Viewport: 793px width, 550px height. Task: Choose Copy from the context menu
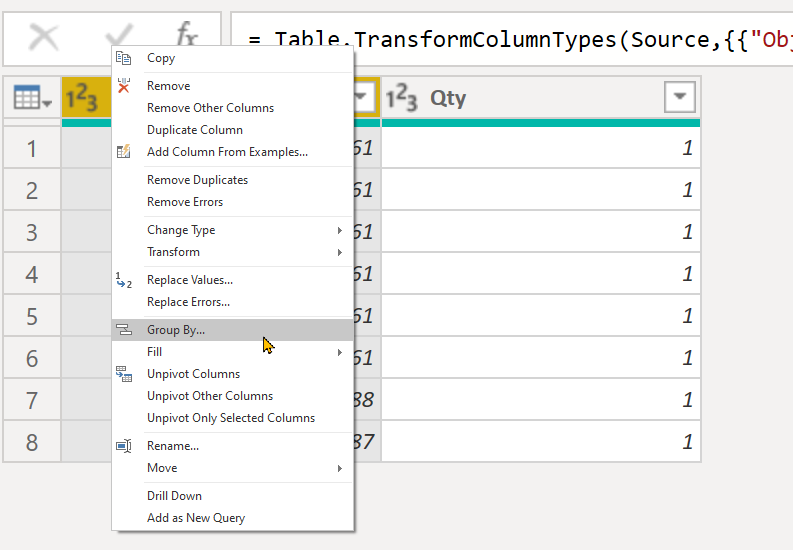[232, 58]
